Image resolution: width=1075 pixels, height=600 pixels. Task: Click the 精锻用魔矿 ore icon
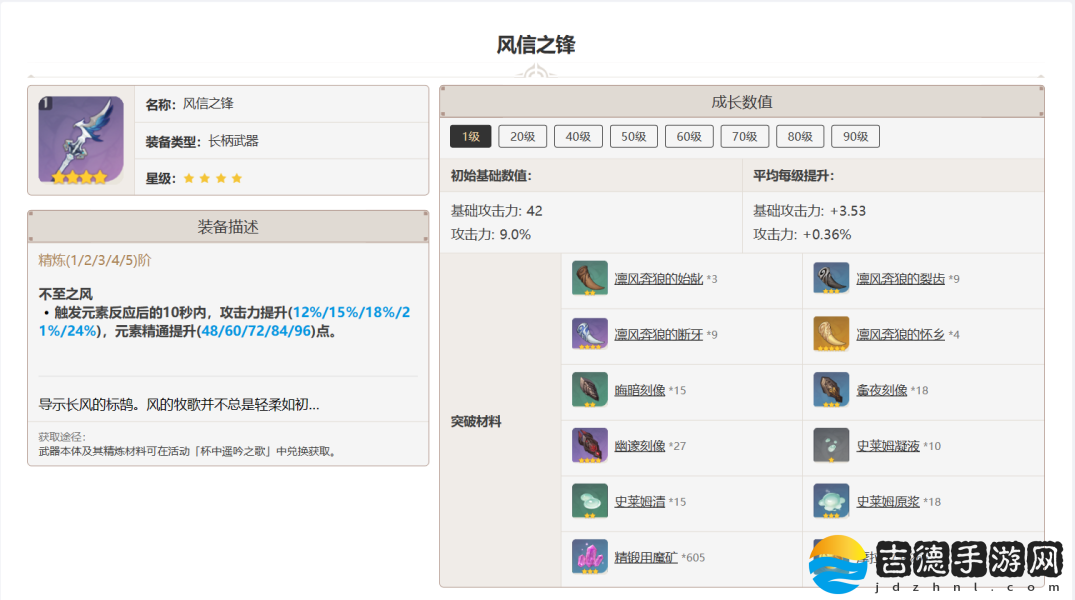590,557
